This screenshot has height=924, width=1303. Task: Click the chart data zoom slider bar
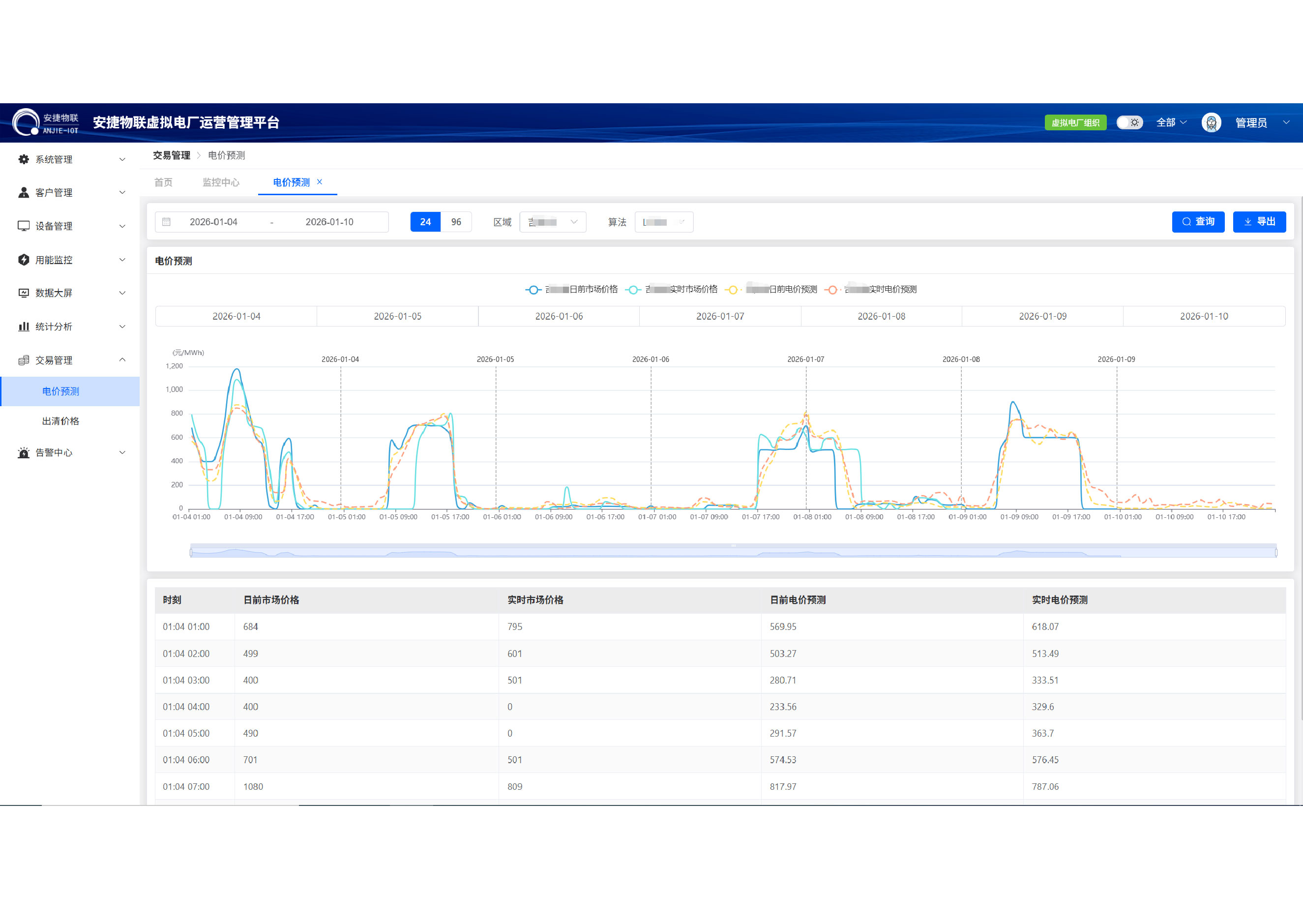733,552
